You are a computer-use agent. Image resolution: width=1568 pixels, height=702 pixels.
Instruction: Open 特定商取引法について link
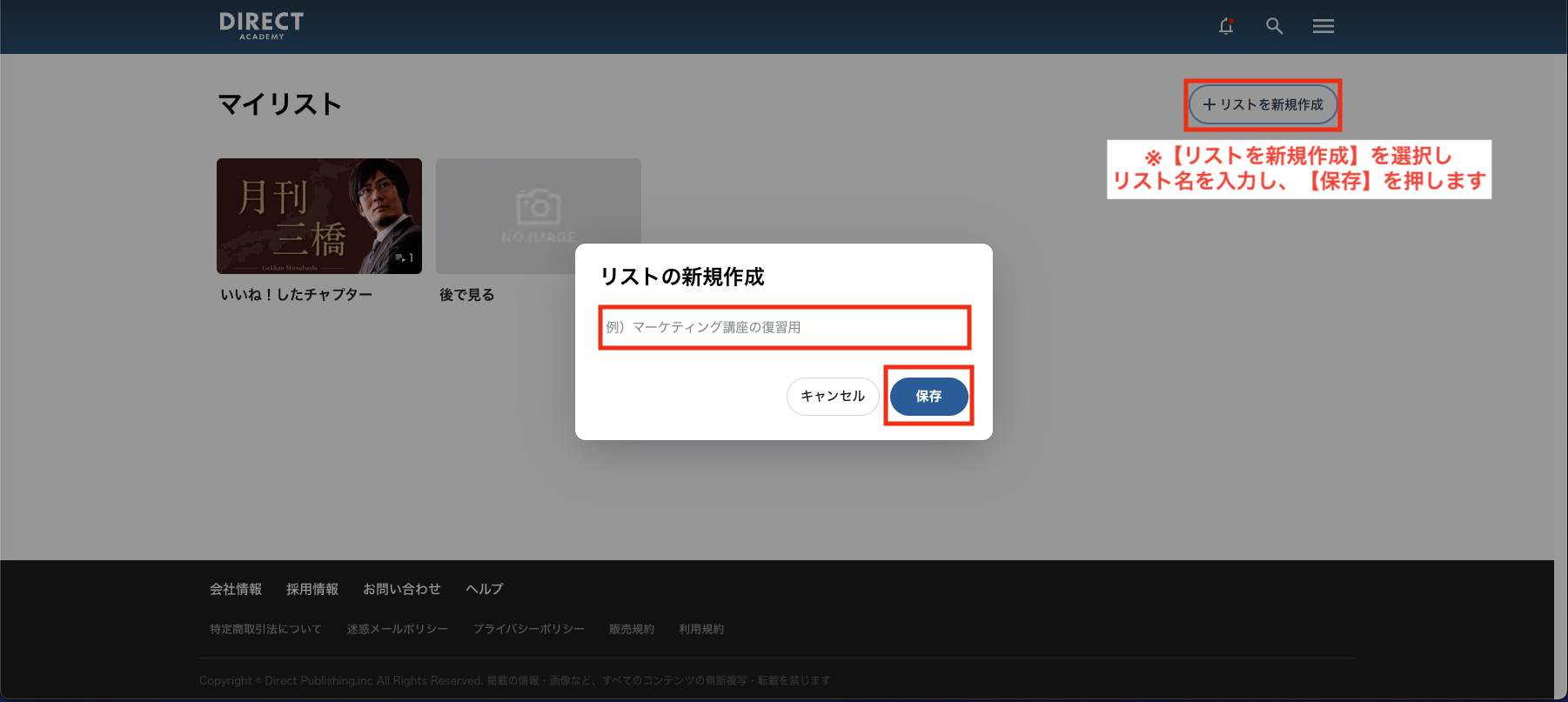(265, 629)
